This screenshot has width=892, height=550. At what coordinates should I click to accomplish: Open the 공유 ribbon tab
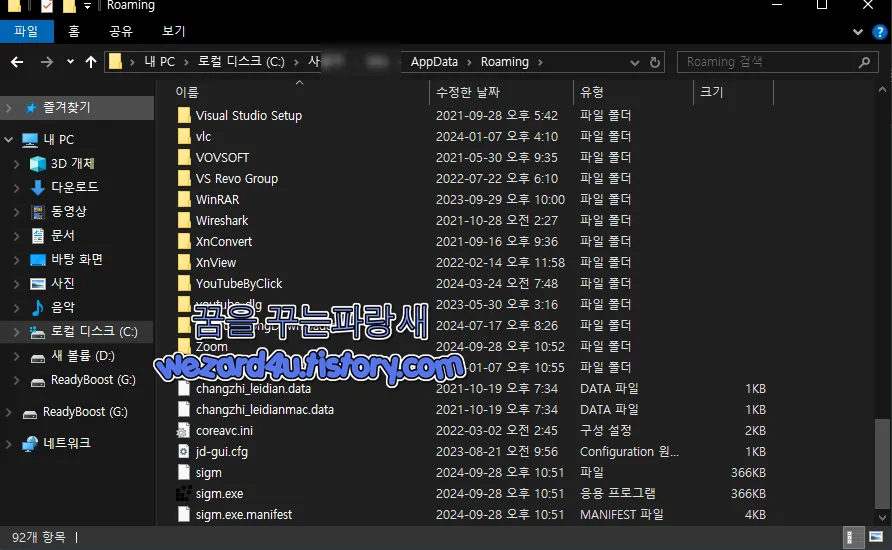click(121, 31)
